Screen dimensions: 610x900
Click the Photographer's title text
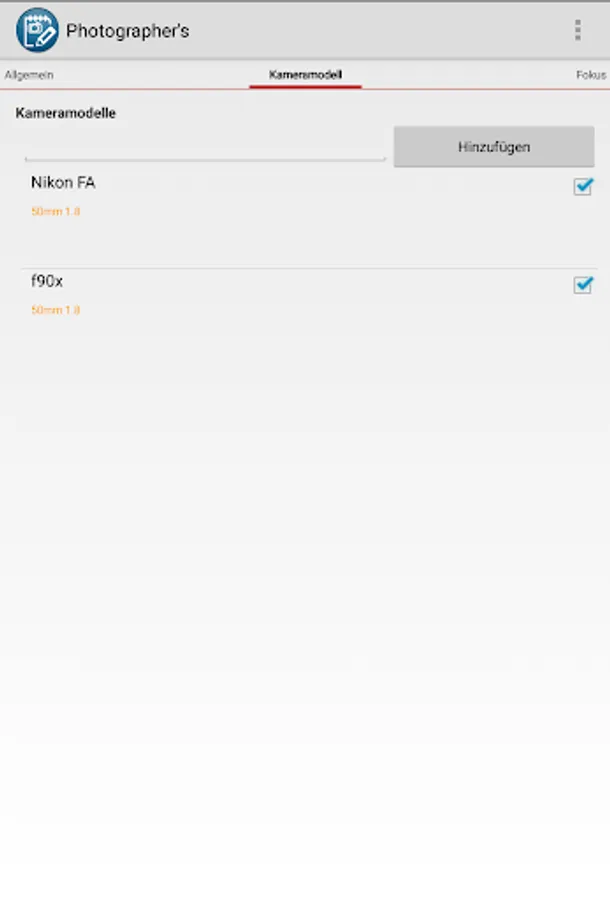point(127,31)
